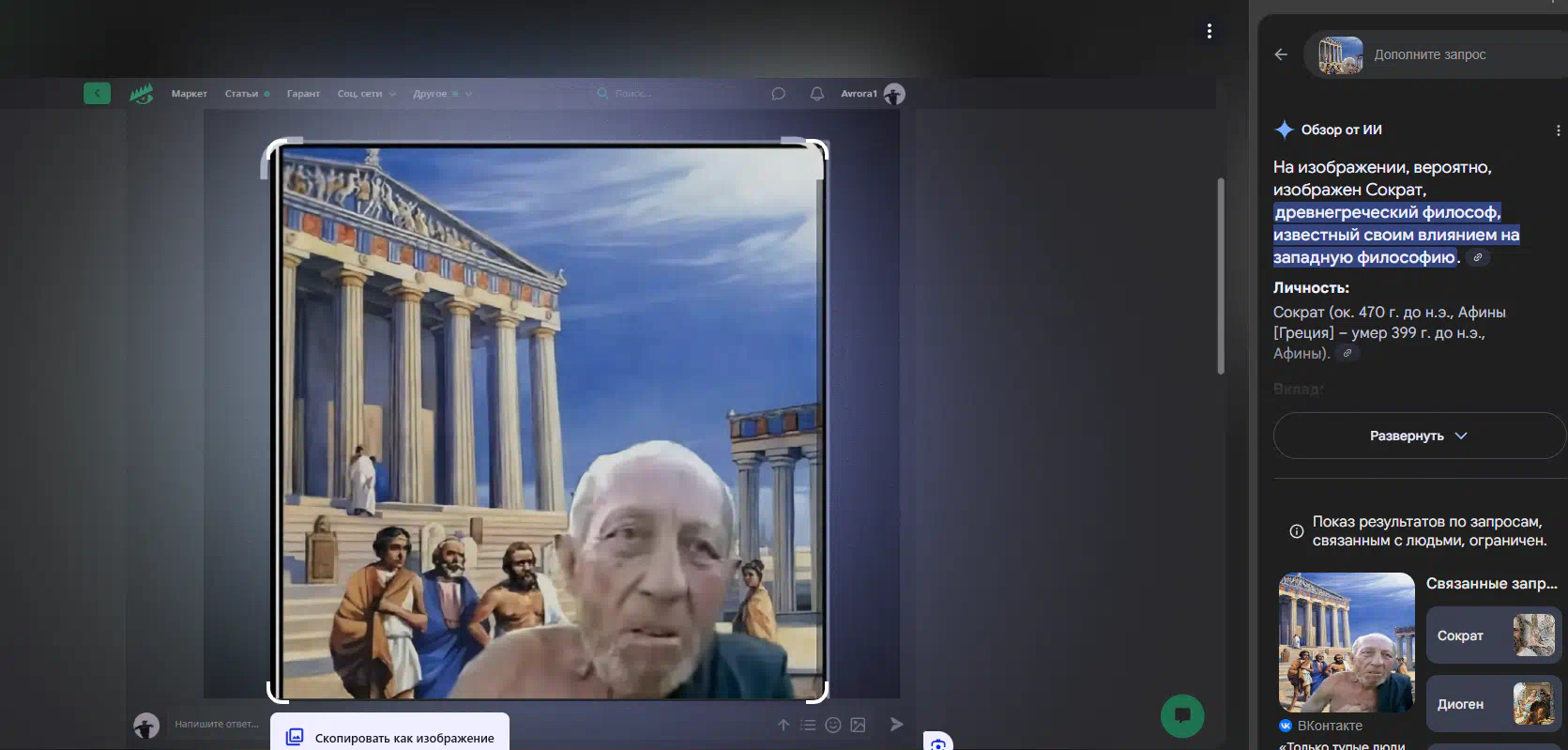Click the green back arrow button
The width and height of the screenshot is (1568, 750).
point(97,93)
